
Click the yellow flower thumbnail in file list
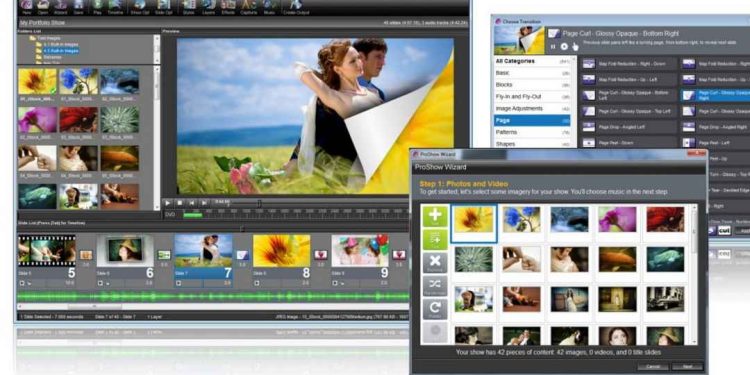37,81
